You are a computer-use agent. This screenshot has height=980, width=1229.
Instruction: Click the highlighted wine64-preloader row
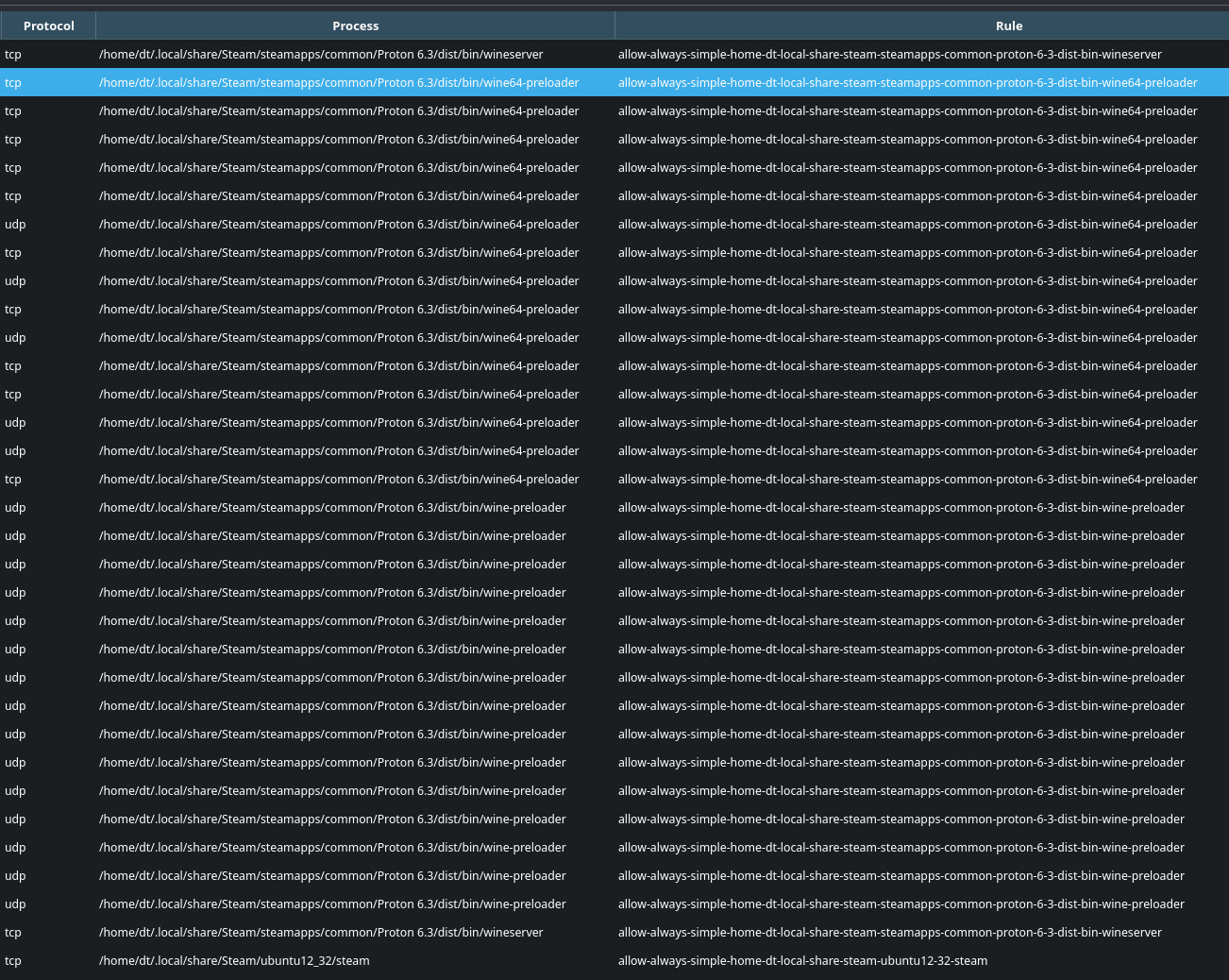pos(378,82)
